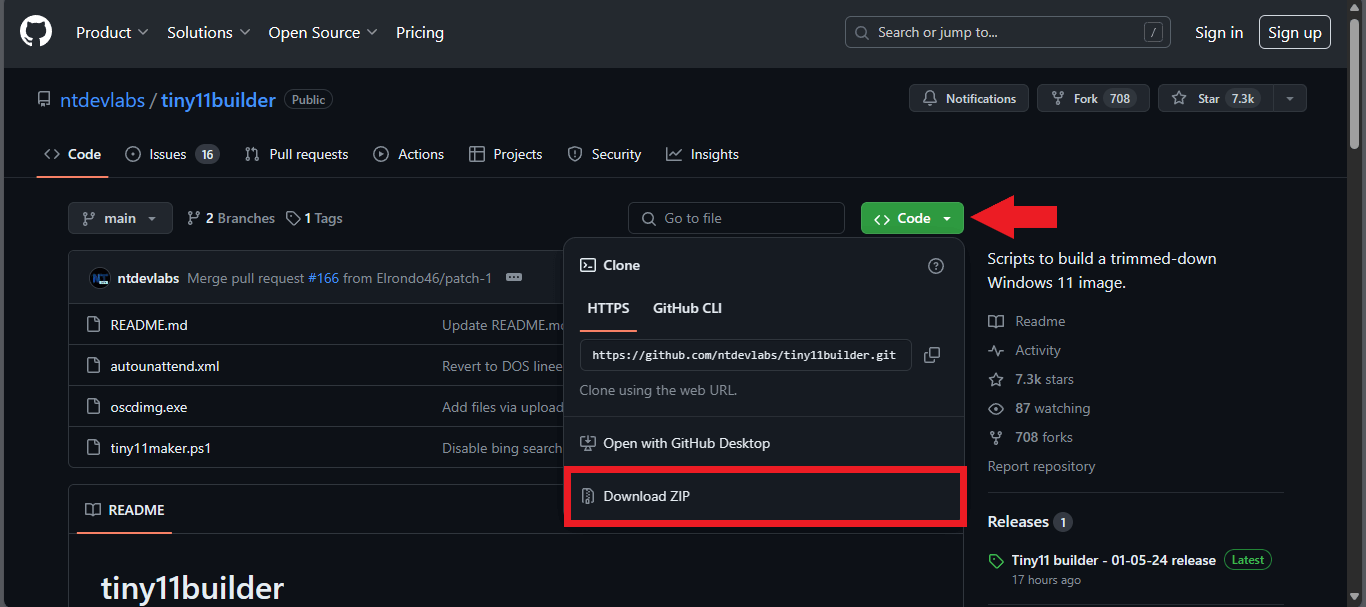1366x607 pixels.
Task: Open tiny11maker.ps1 file
Action: coord(161,448)
